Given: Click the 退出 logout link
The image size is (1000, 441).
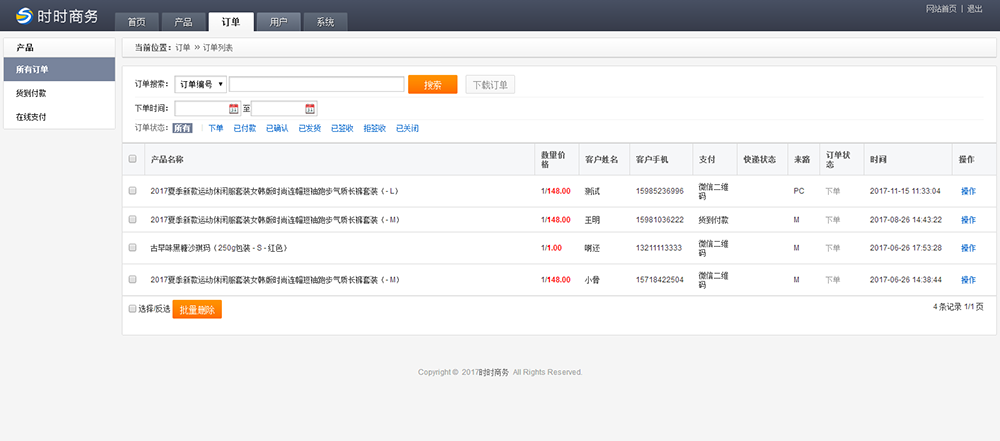Looking at the screenshot, I should 975,8.
